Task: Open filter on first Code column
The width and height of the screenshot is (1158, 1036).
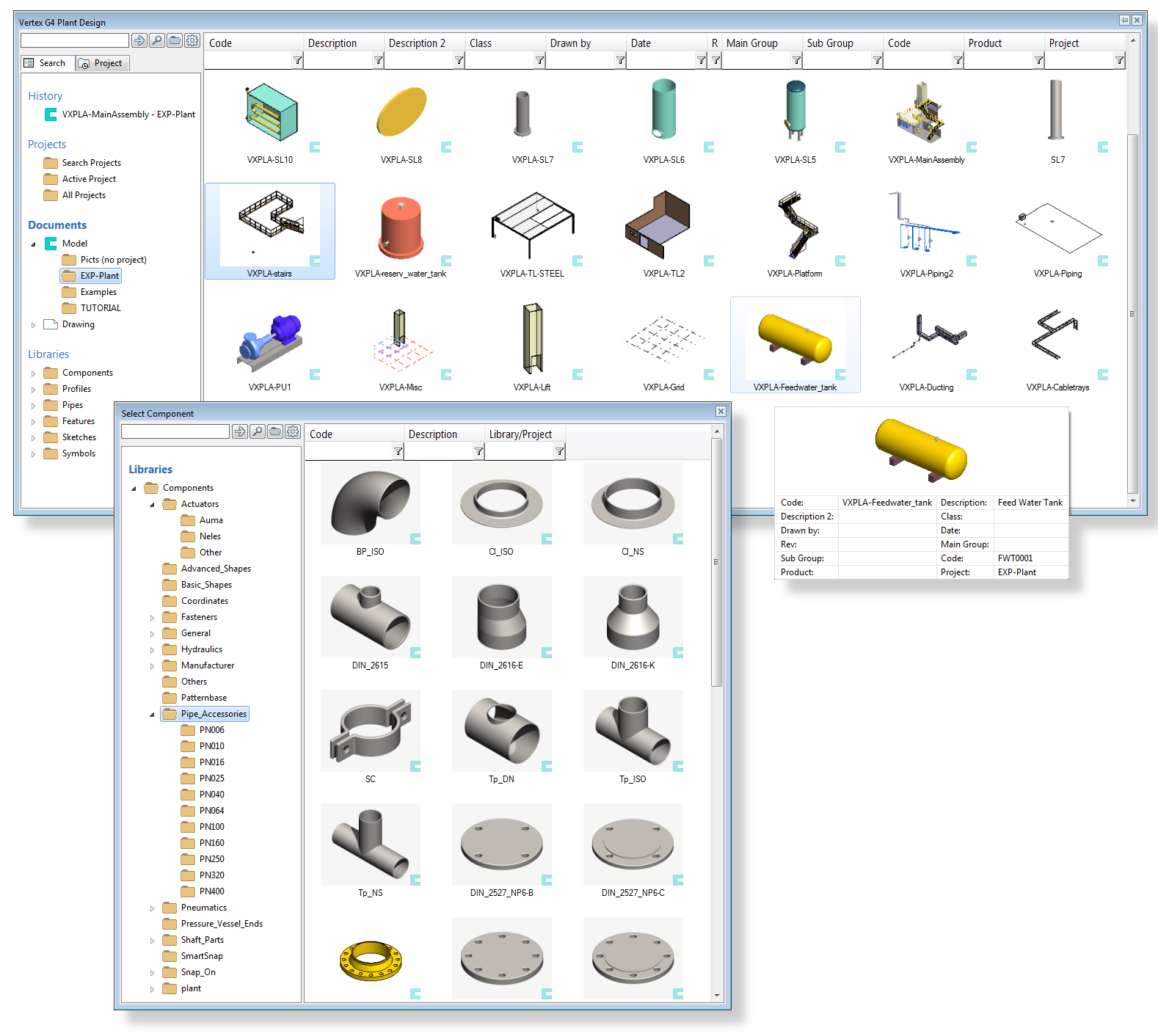Action: tap(297, 60)
